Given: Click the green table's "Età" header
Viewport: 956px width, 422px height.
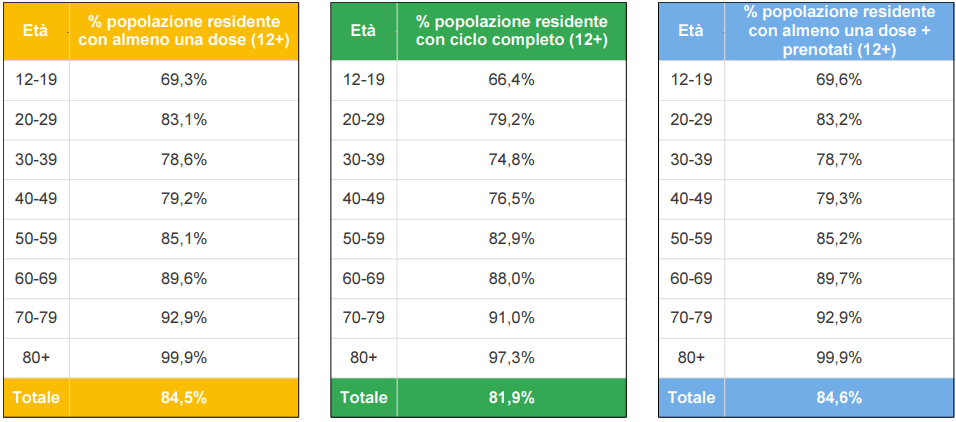Looking at the screenshot, I should tap(363, 30).
